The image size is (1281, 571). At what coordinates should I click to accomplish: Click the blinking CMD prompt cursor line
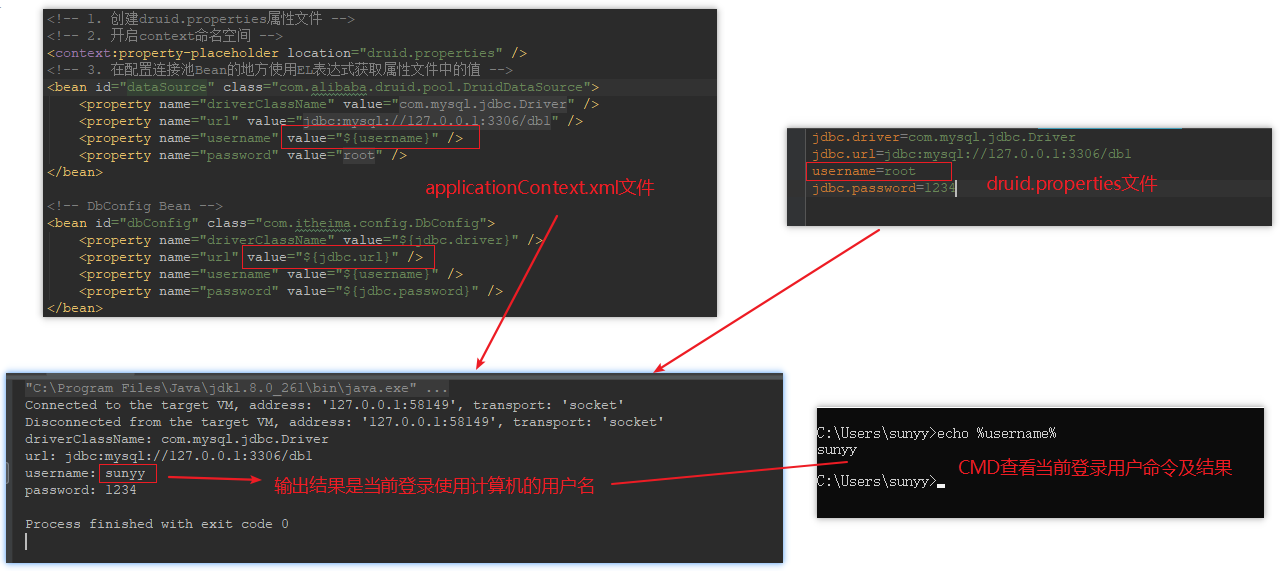pyautogui.click(x=880, y=482)
